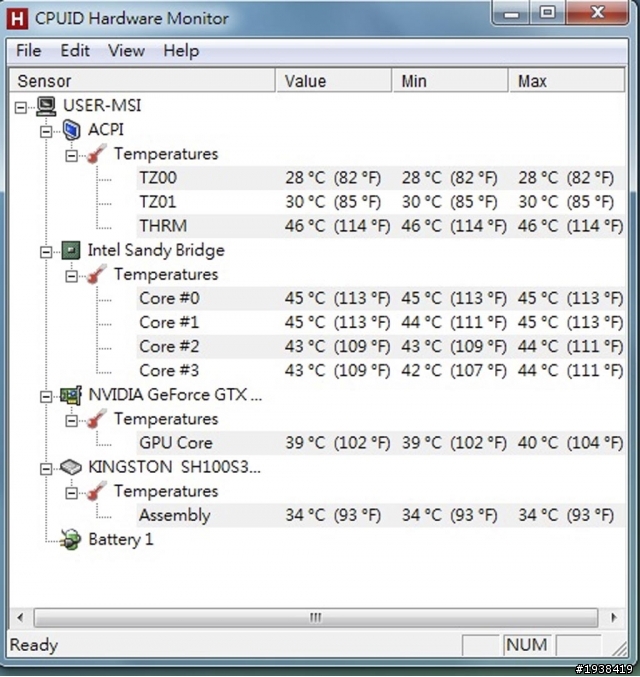Click the Battery 1 plug icon

pyautogui.click(x=71, y=540)
